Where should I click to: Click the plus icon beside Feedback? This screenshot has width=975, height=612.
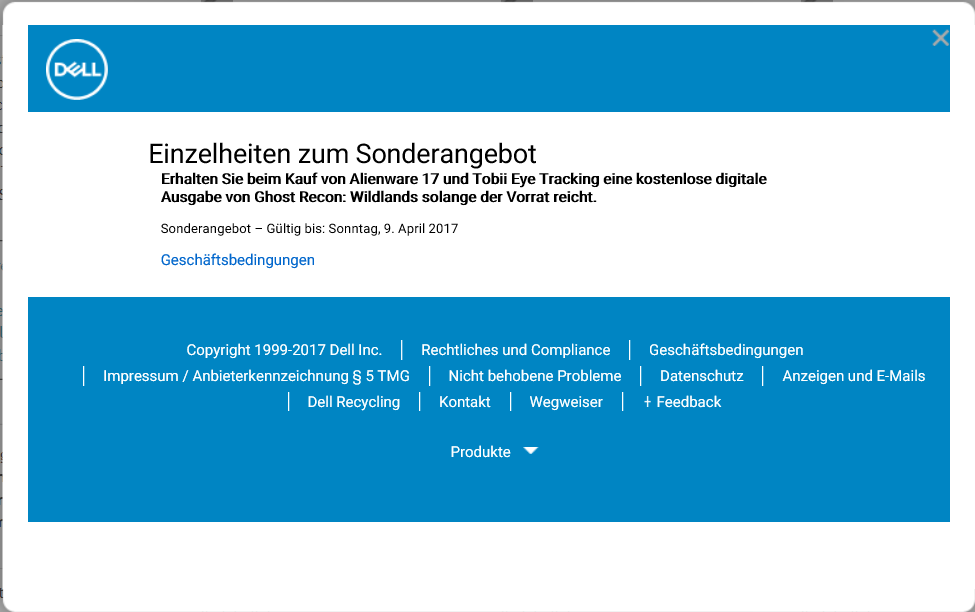[x=647, y=402]
